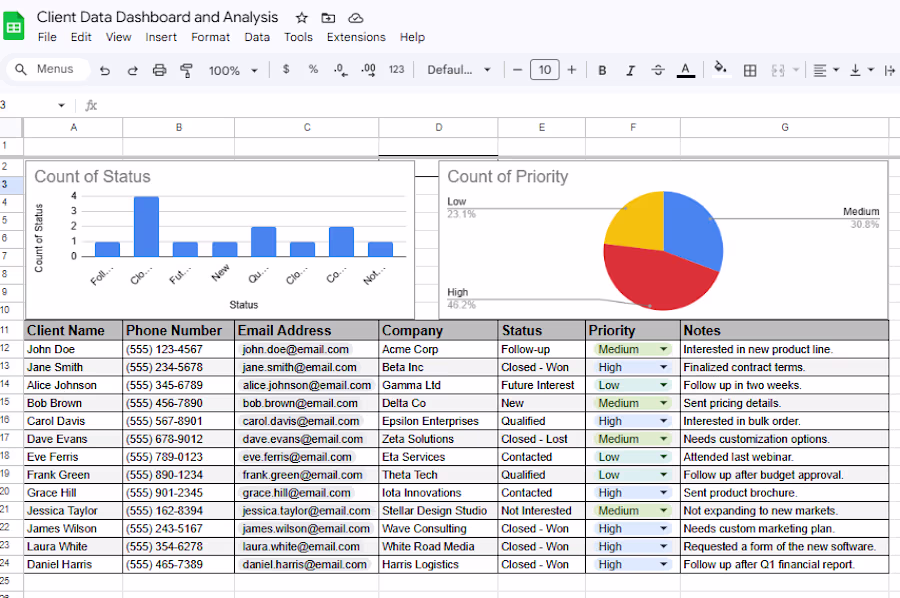
Task: Toggle bold formatting
Action: (x=602, y=70)
